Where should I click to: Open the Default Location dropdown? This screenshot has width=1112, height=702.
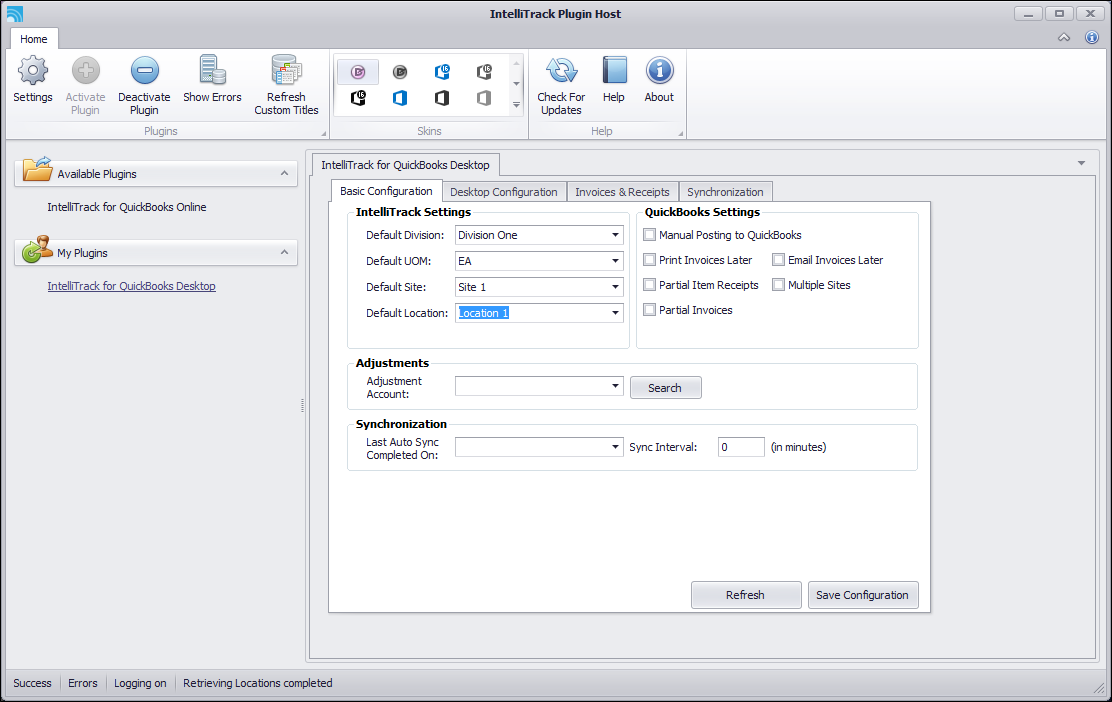615,313
